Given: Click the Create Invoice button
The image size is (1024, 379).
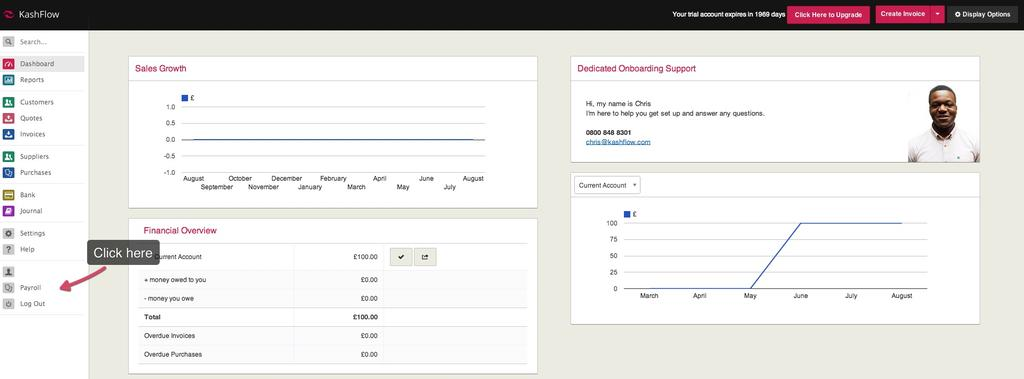Looking at the screenshot, I should 903,14.
